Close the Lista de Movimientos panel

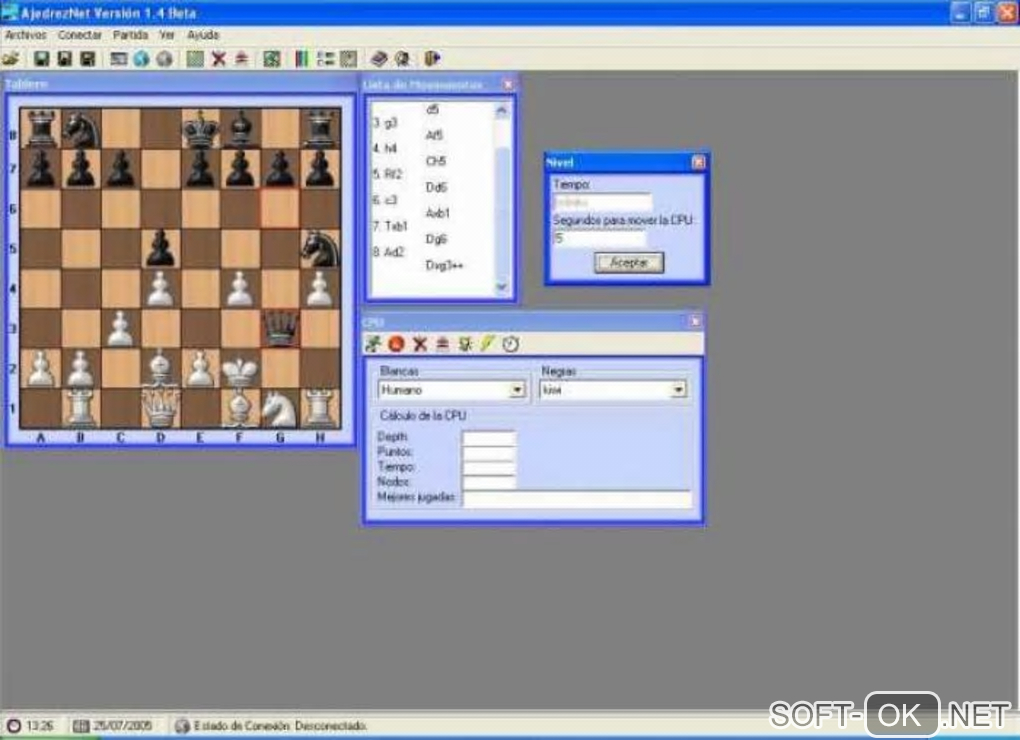(508, 85)
